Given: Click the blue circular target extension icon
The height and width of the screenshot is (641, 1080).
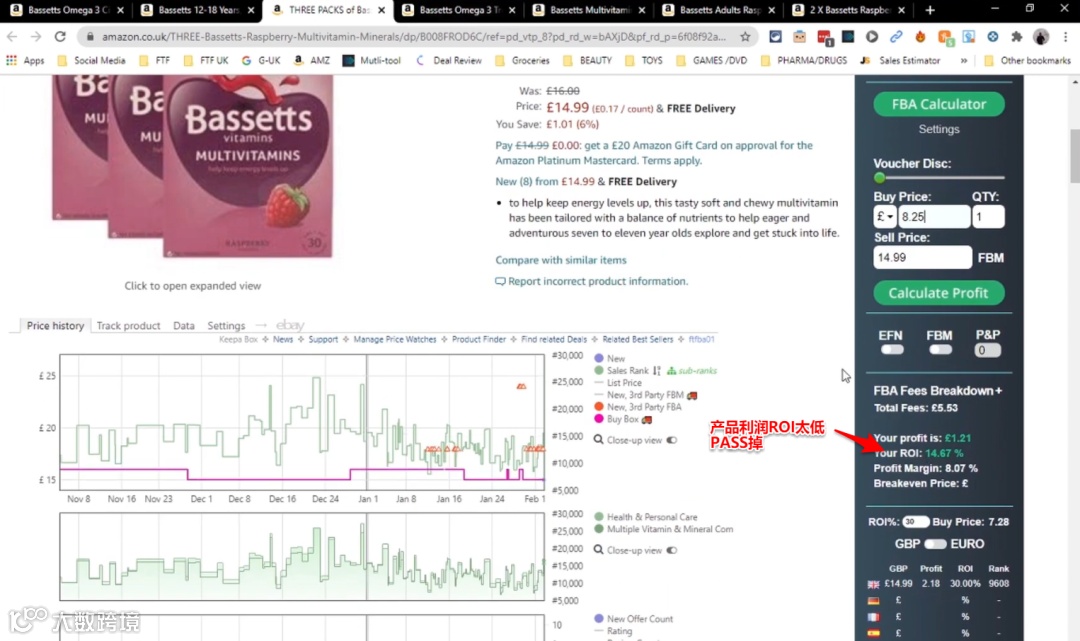Looking at the screenshot, I should pos(993,36).
